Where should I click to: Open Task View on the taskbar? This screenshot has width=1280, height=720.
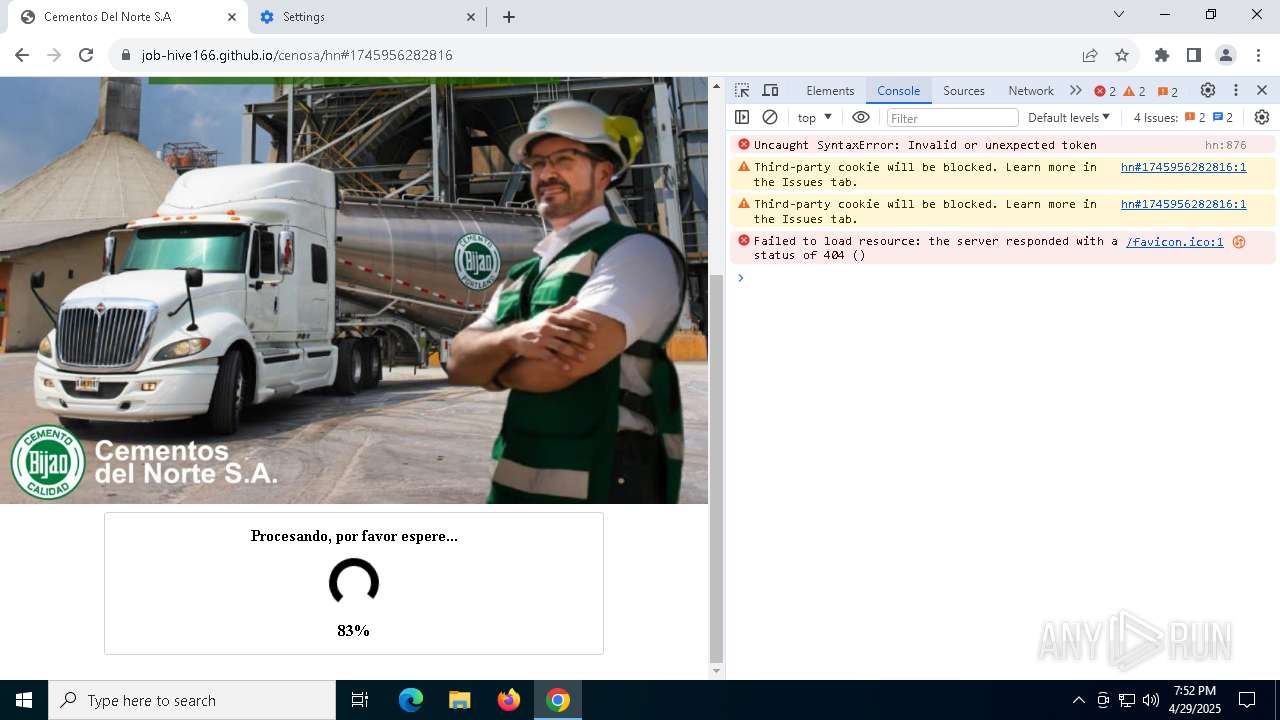360,700
